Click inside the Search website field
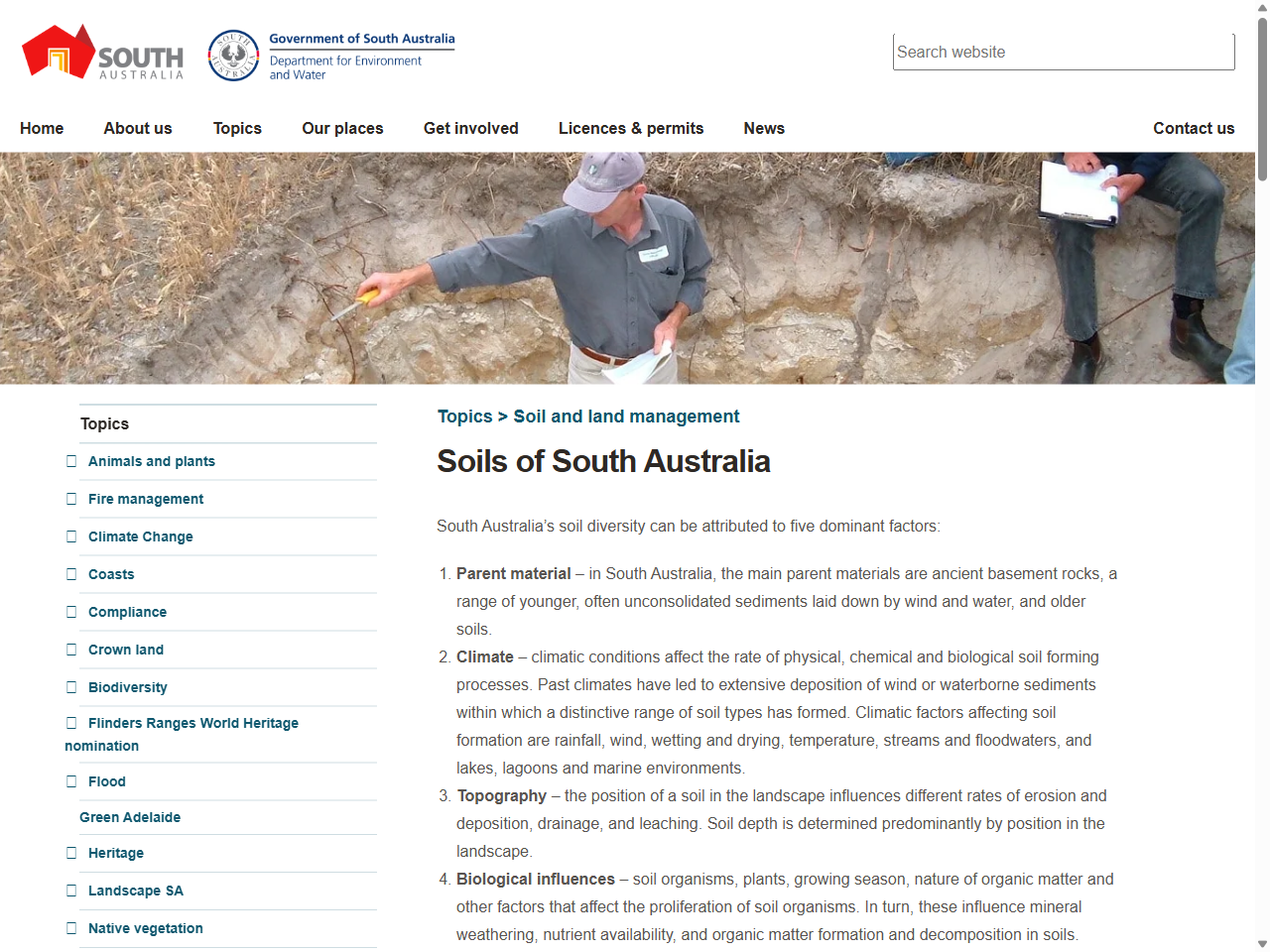 pyautogui.click(x=1063, y=52)
